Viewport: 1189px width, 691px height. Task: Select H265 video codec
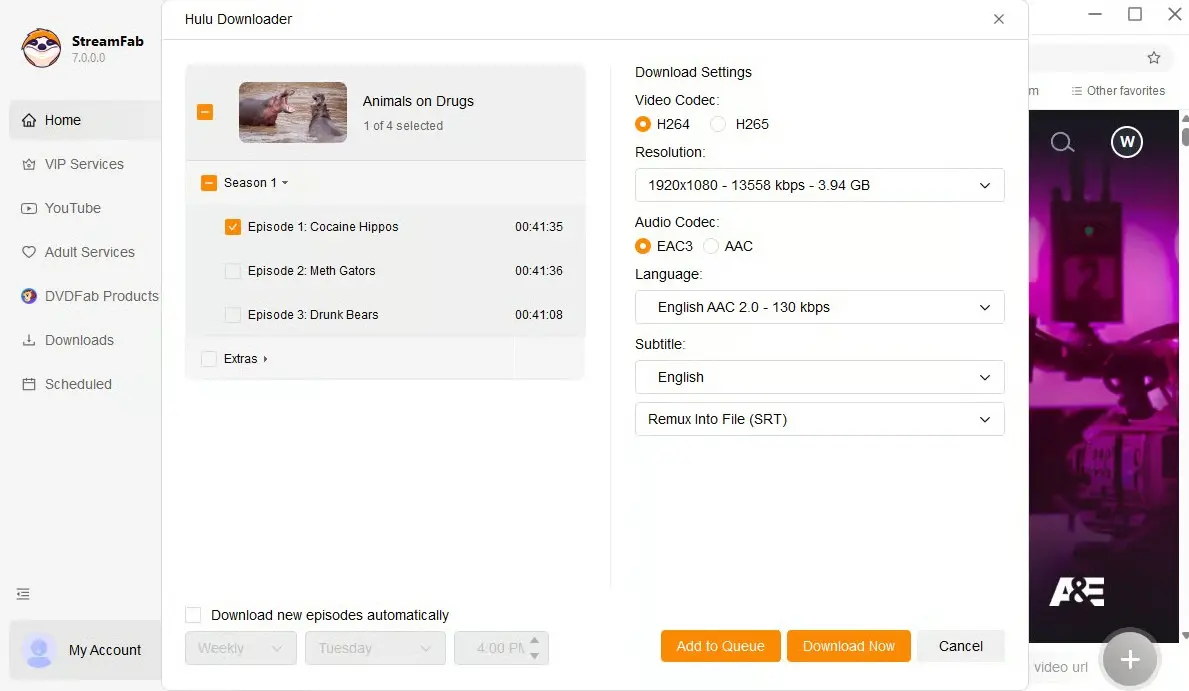(x=718, y=124)
